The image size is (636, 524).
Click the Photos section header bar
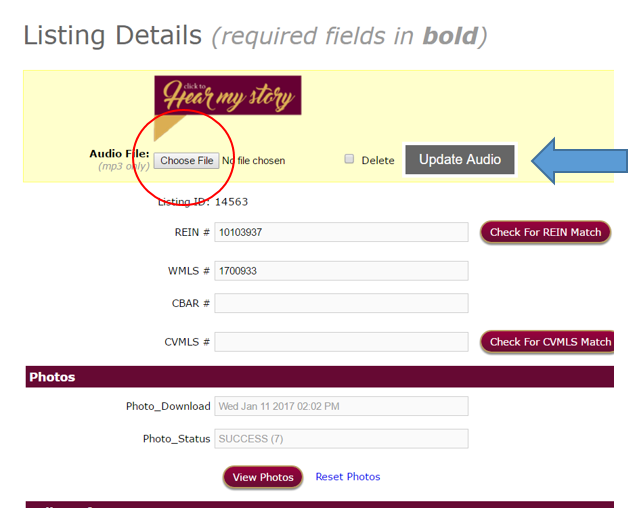click(319, 377)
